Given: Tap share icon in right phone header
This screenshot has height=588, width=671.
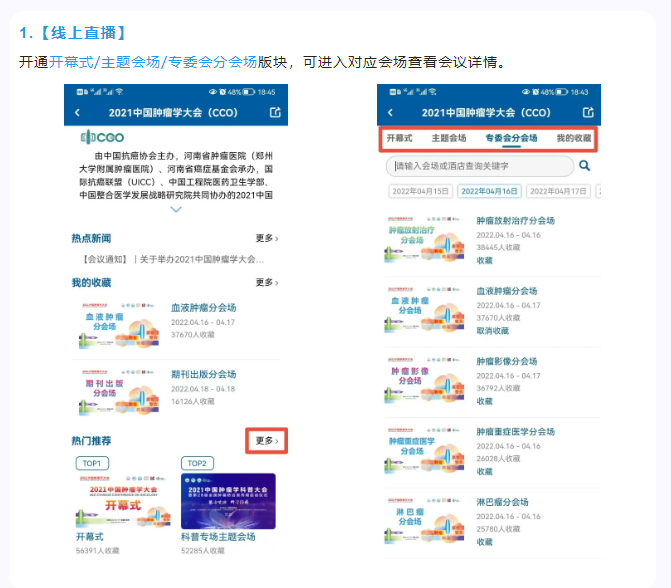Looking at the screenshot, I should click(x=588, y=113).
